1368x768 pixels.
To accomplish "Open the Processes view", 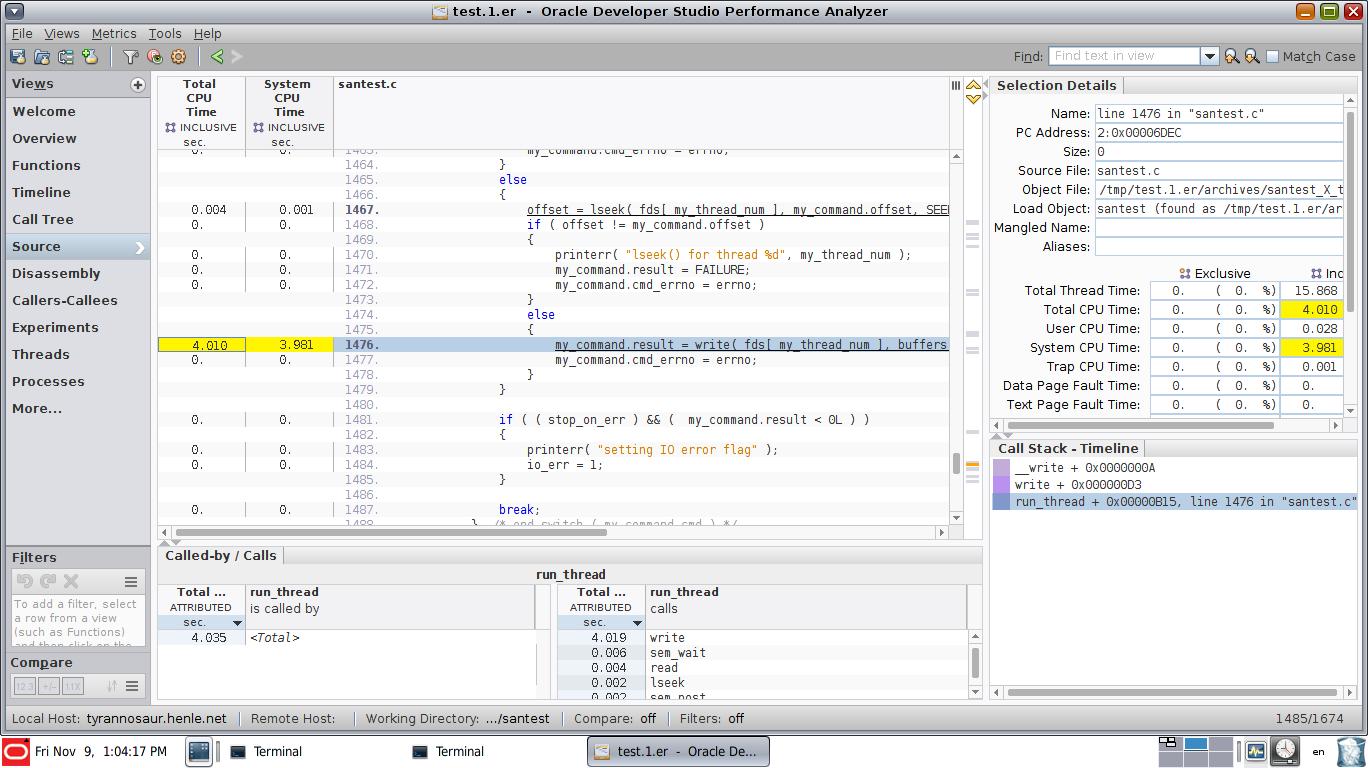I will [x=78, y=382].
